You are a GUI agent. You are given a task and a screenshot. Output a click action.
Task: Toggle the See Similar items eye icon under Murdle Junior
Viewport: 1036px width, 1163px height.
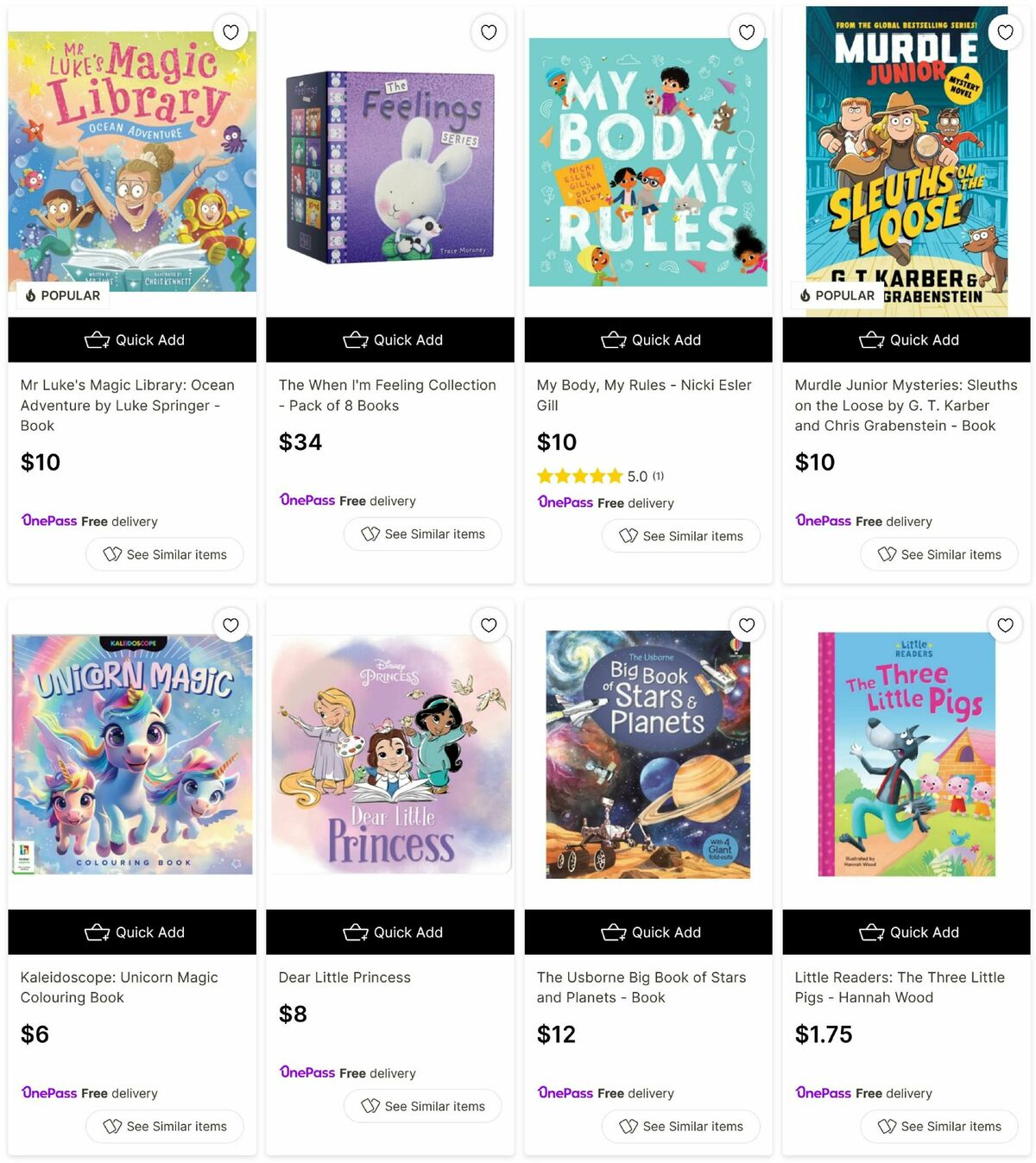coord(938,554)
